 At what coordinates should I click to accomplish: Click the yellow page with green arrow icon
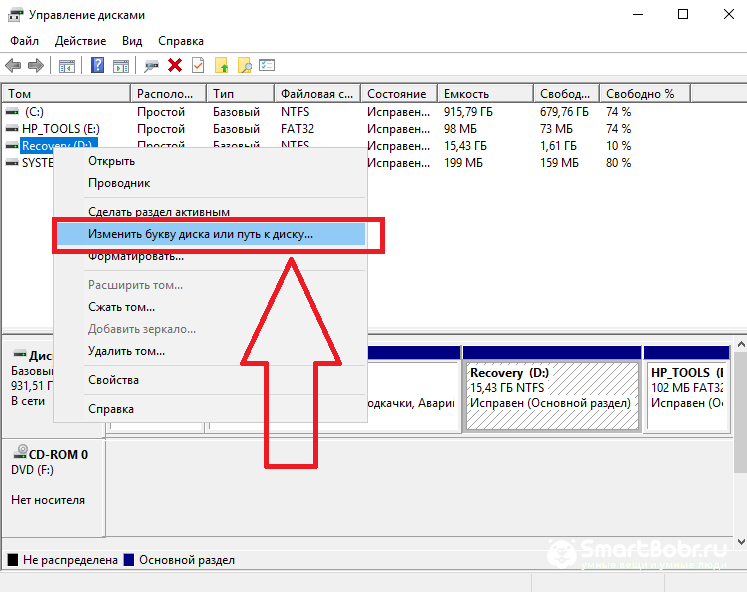[222, 65]
